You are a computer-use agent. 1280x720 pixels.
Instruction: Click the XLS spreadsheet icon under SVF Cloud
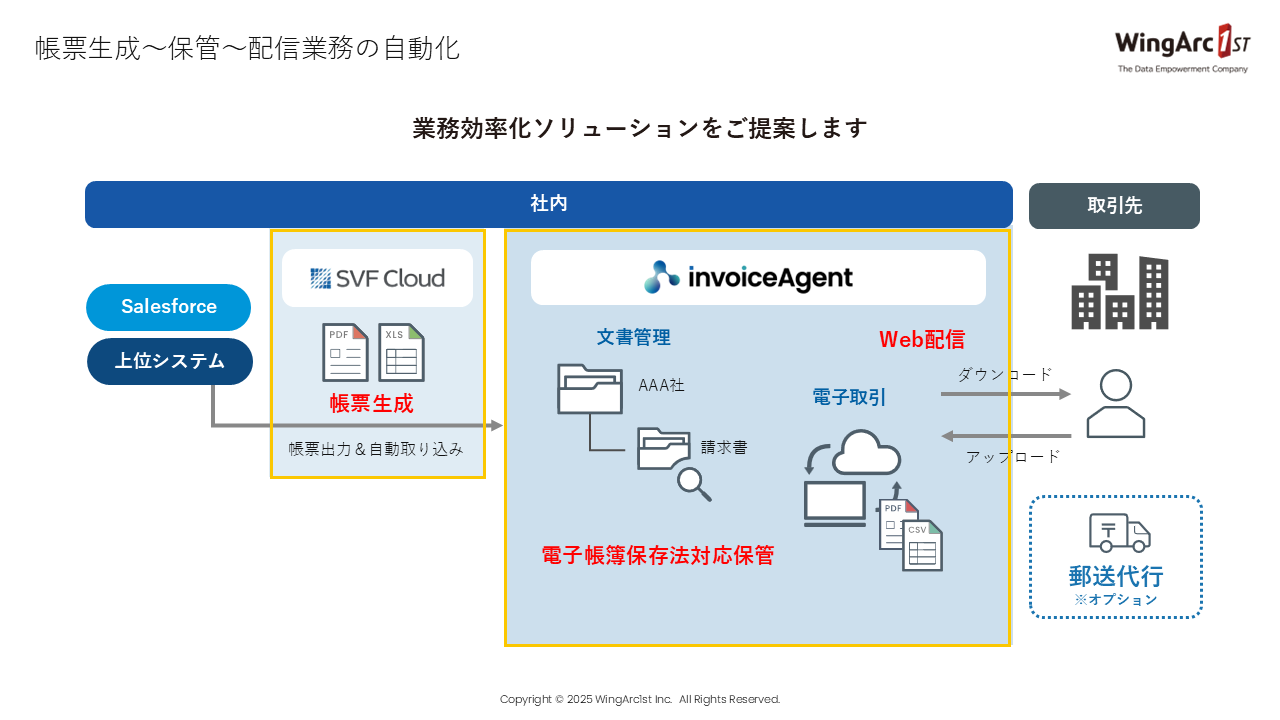[401, 352]
